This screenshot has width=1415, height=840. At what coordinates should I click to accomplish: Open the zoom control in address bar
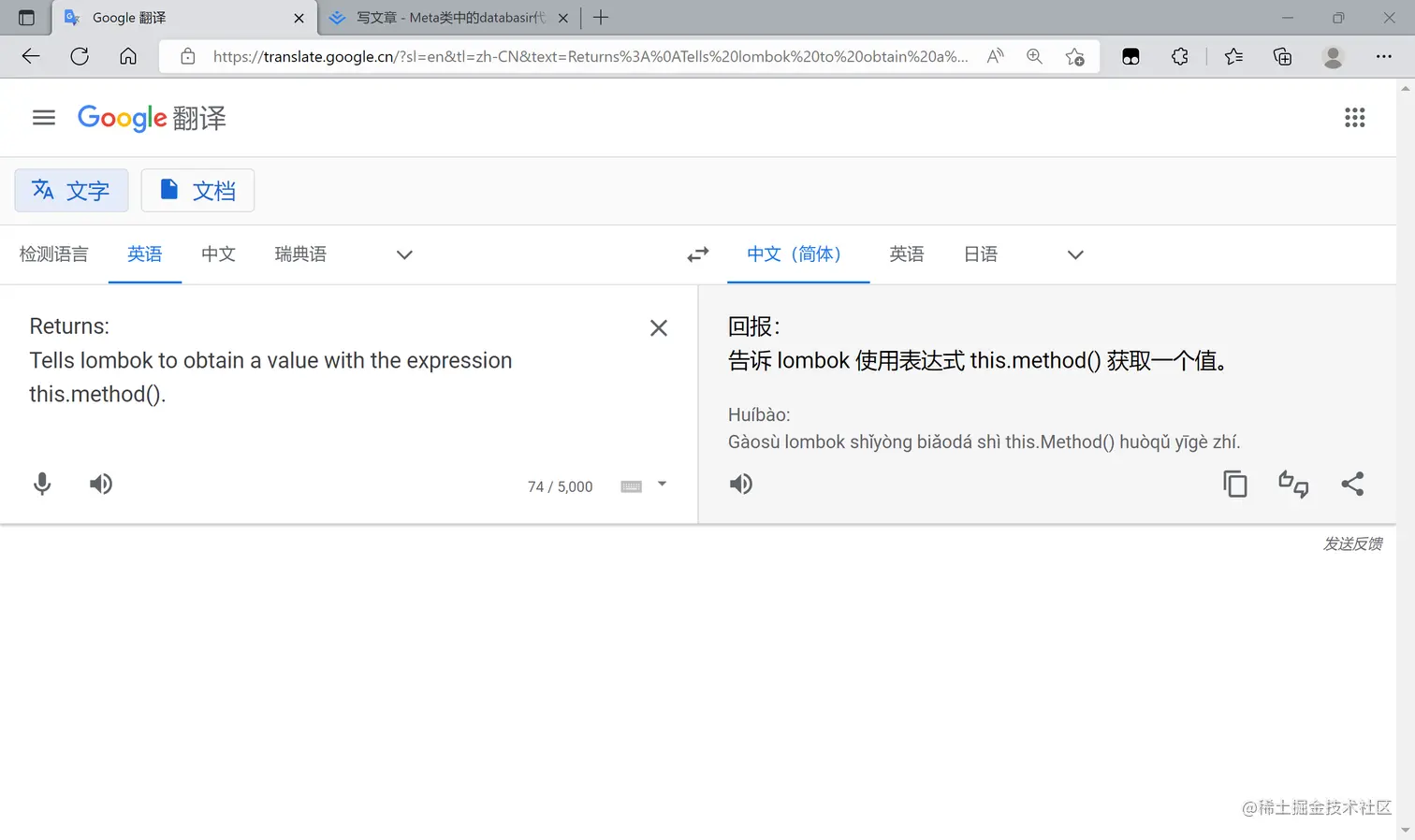pos(1034,56)
